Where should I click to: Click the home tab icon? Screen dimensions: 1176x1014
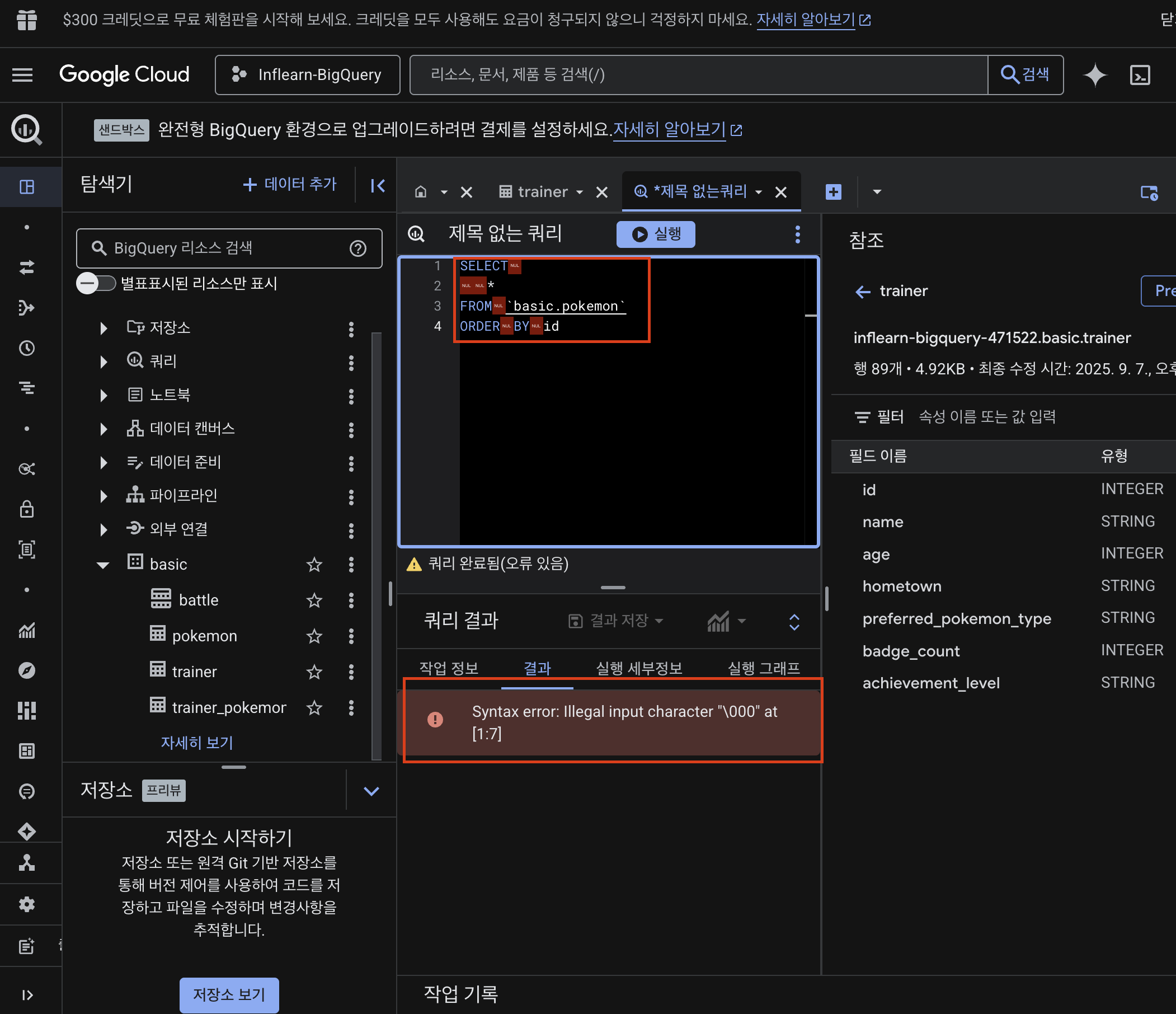(x=421, y=192)
